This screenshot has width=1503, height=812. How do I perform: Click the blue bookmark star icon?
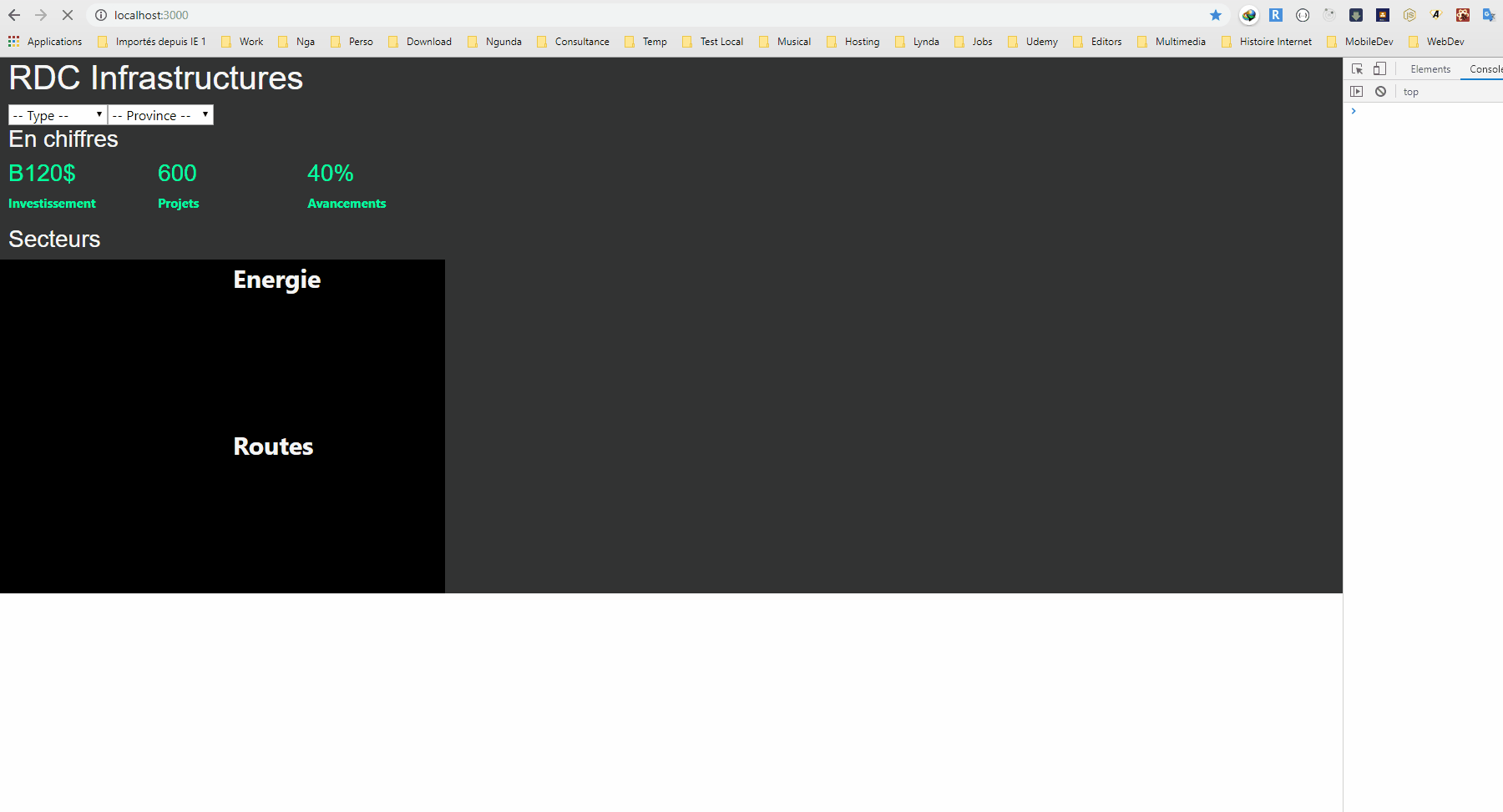tap(1216, 15)
